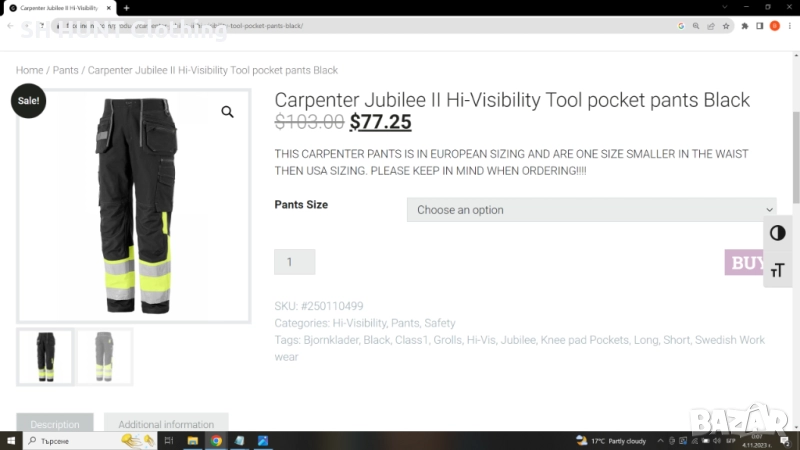Viewport: 800px width, 450px height.
Task: Open the Hi-Visibility category link
Action: coord(359,323)
